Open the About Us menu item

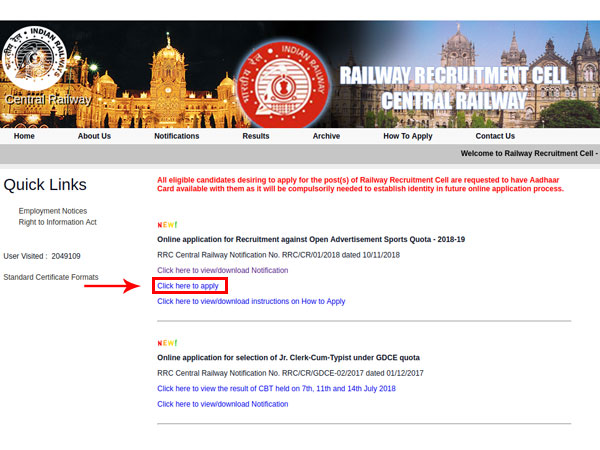point(94,136)
